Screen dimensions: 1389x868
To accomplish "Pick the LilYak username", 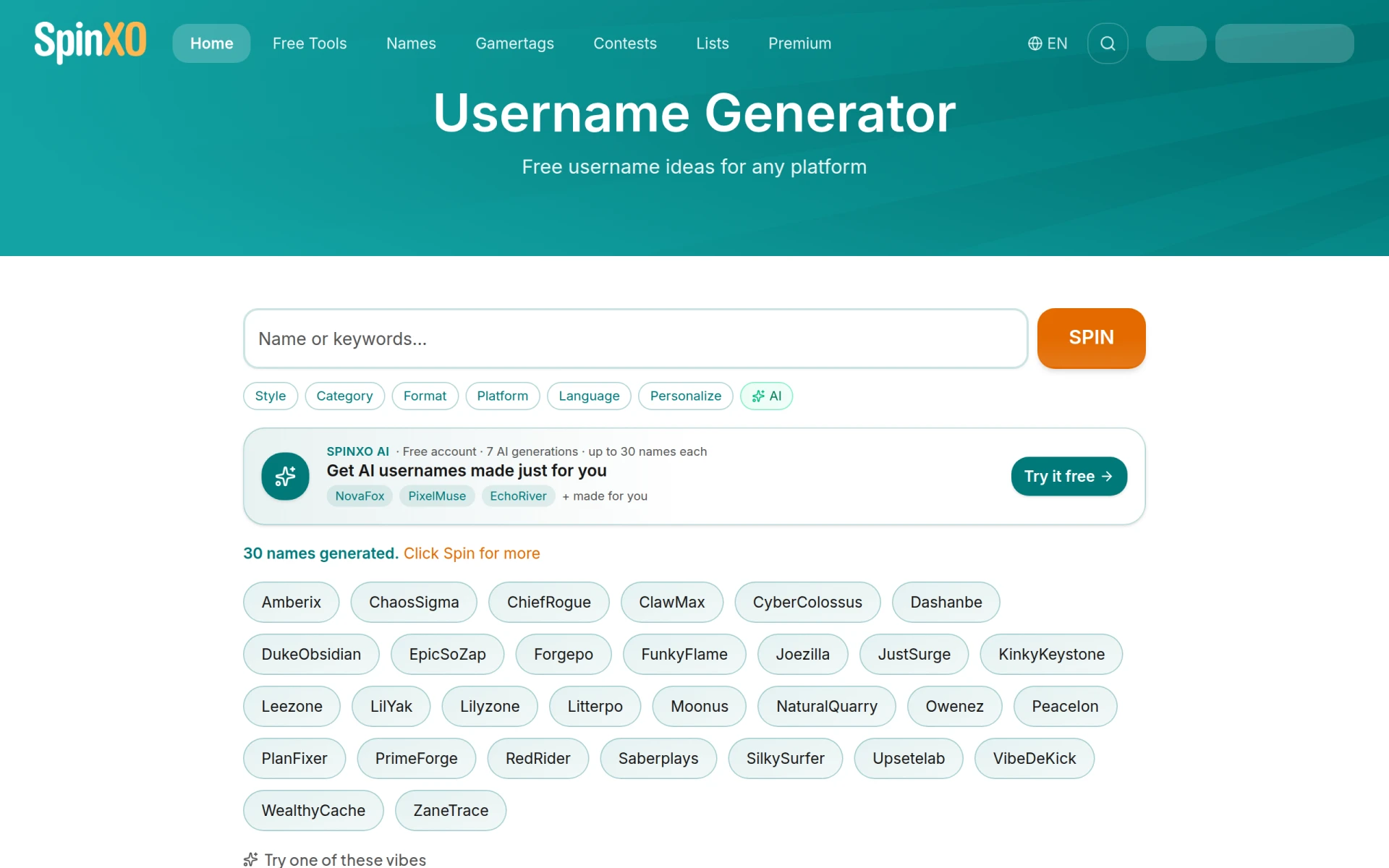I will click(x=391, y=706).
